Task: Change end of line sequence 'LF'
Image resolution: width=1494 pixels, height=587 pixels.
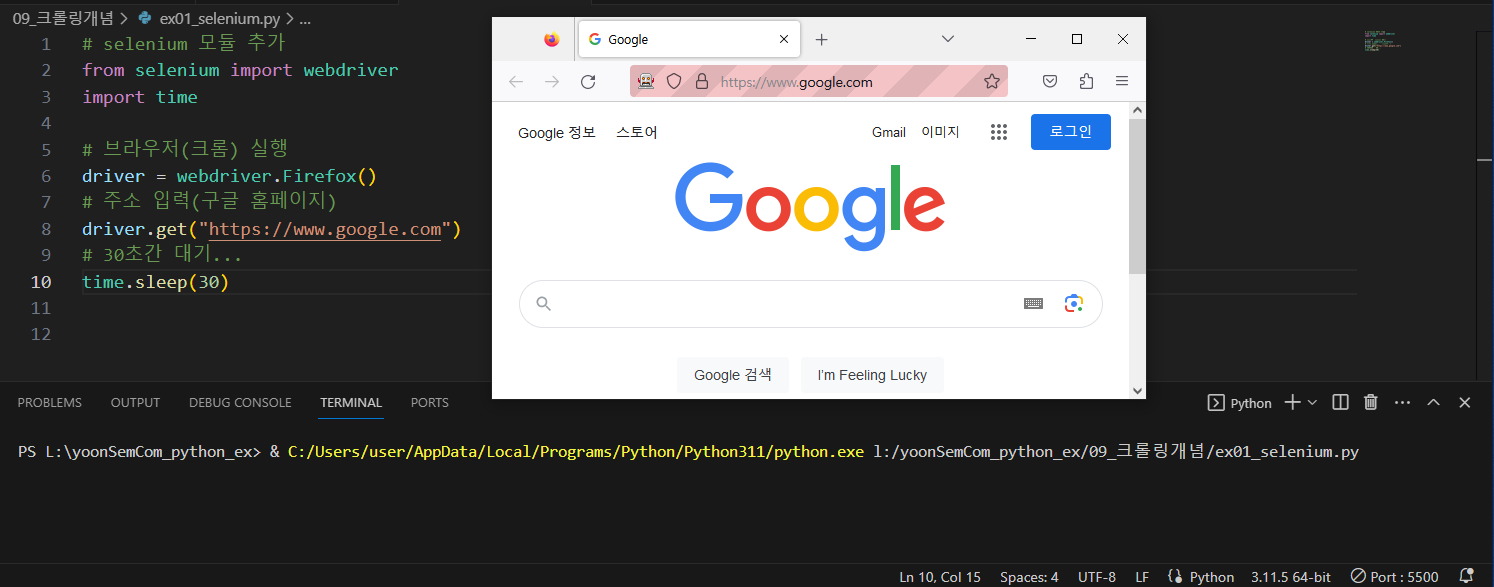Action: coord(1142,577)
